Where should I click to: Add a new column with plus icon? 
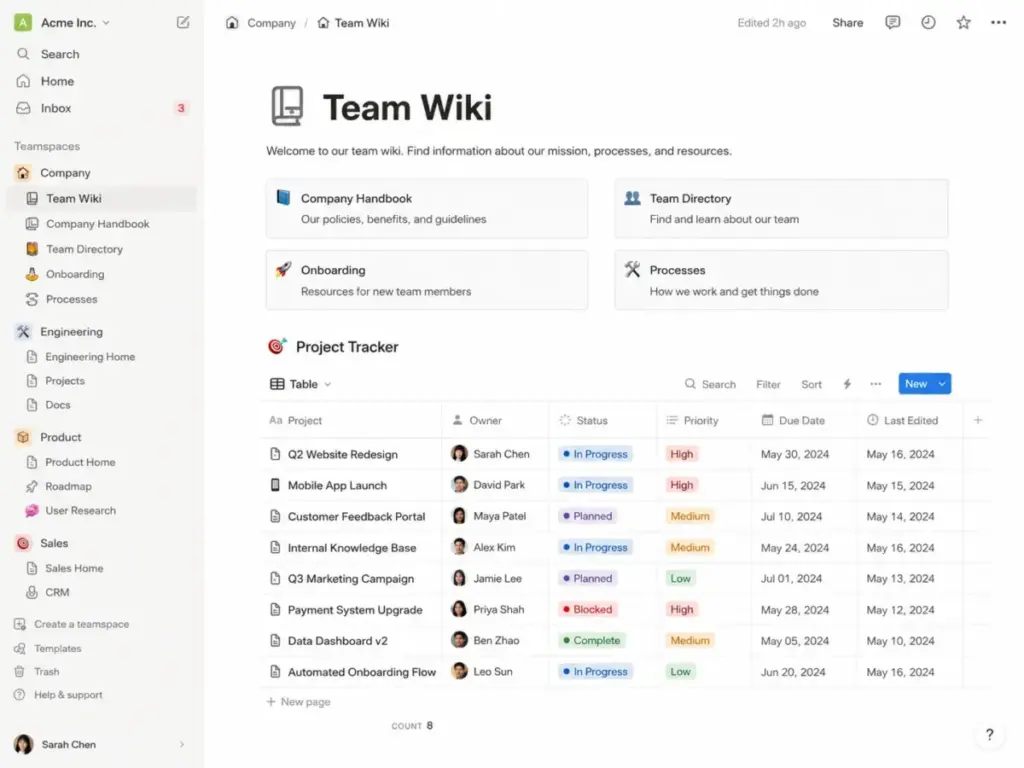[x=978, y=420]
